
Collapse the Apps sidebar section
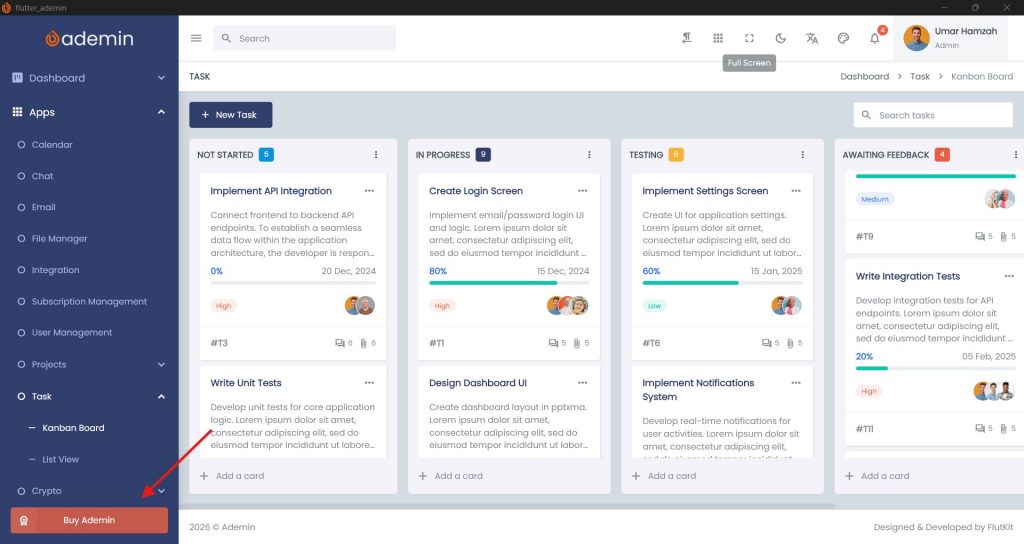[161, 112]
